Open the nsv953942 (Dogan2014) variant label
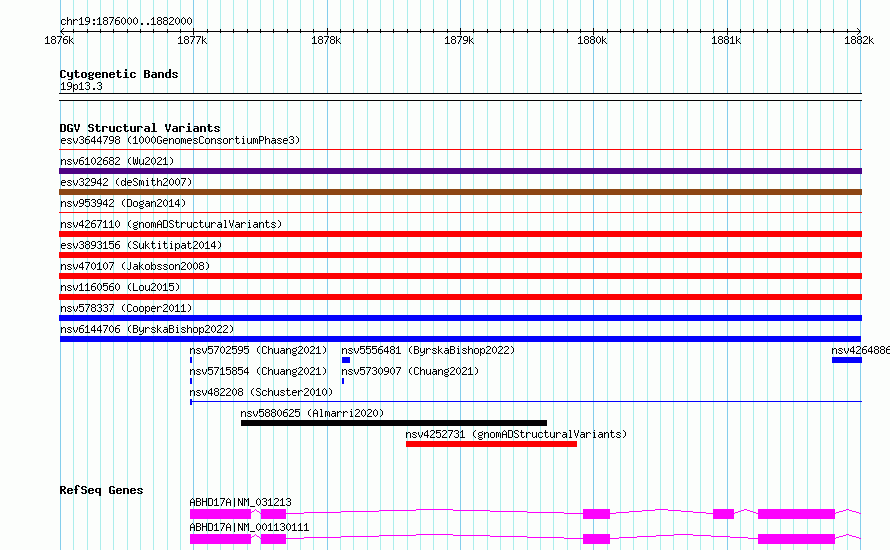890x550 pixels. pos(123,203)
